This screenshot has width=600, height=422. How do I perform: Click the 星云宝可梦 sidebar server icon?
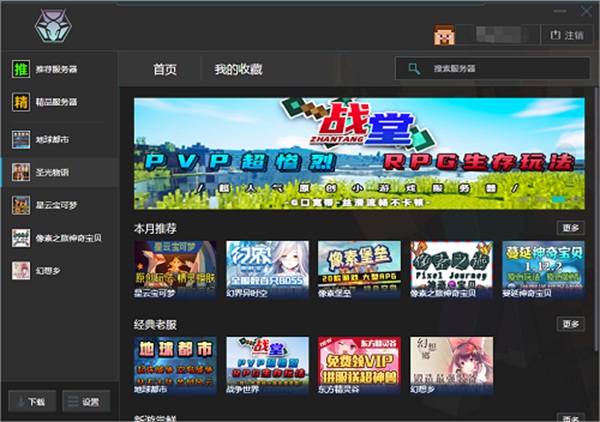pyautogui.click(x=21, y=205)
